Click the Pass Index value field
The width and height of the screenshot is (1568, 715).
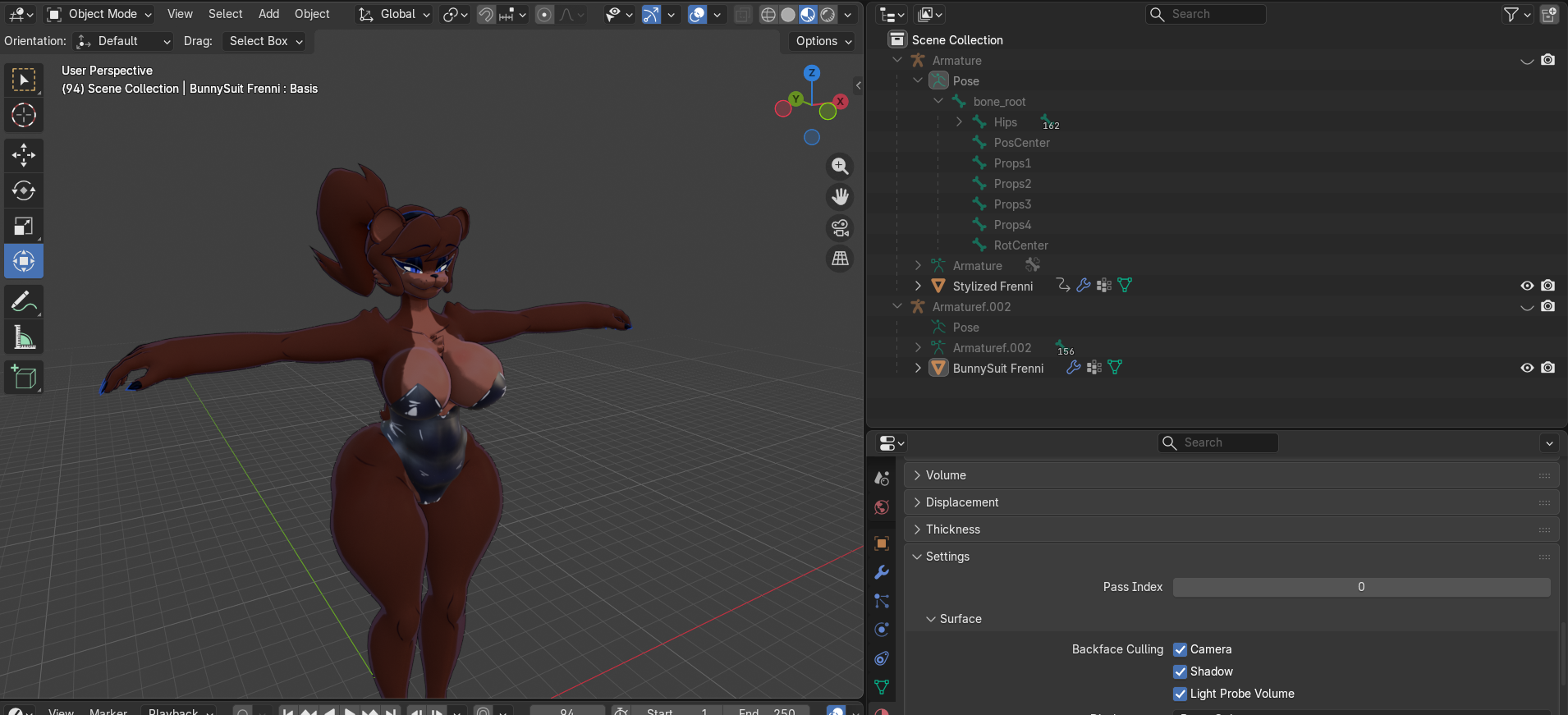coord(1361,587)
